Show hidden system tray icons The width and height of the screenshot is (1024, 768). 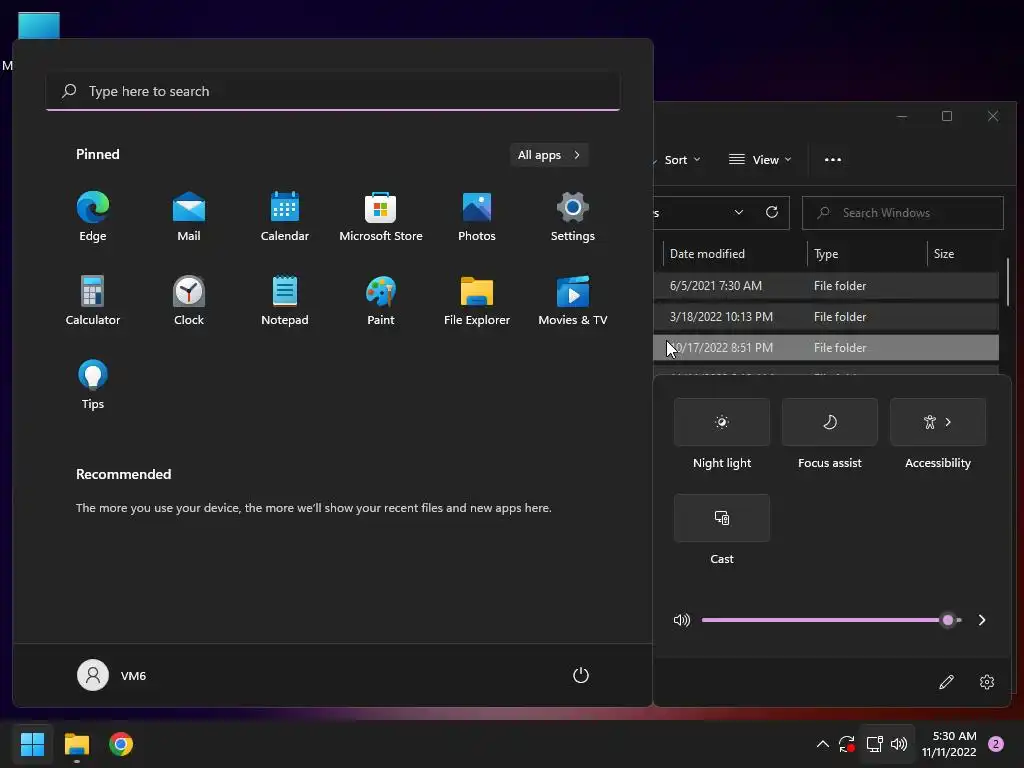(x=823, y=744)
